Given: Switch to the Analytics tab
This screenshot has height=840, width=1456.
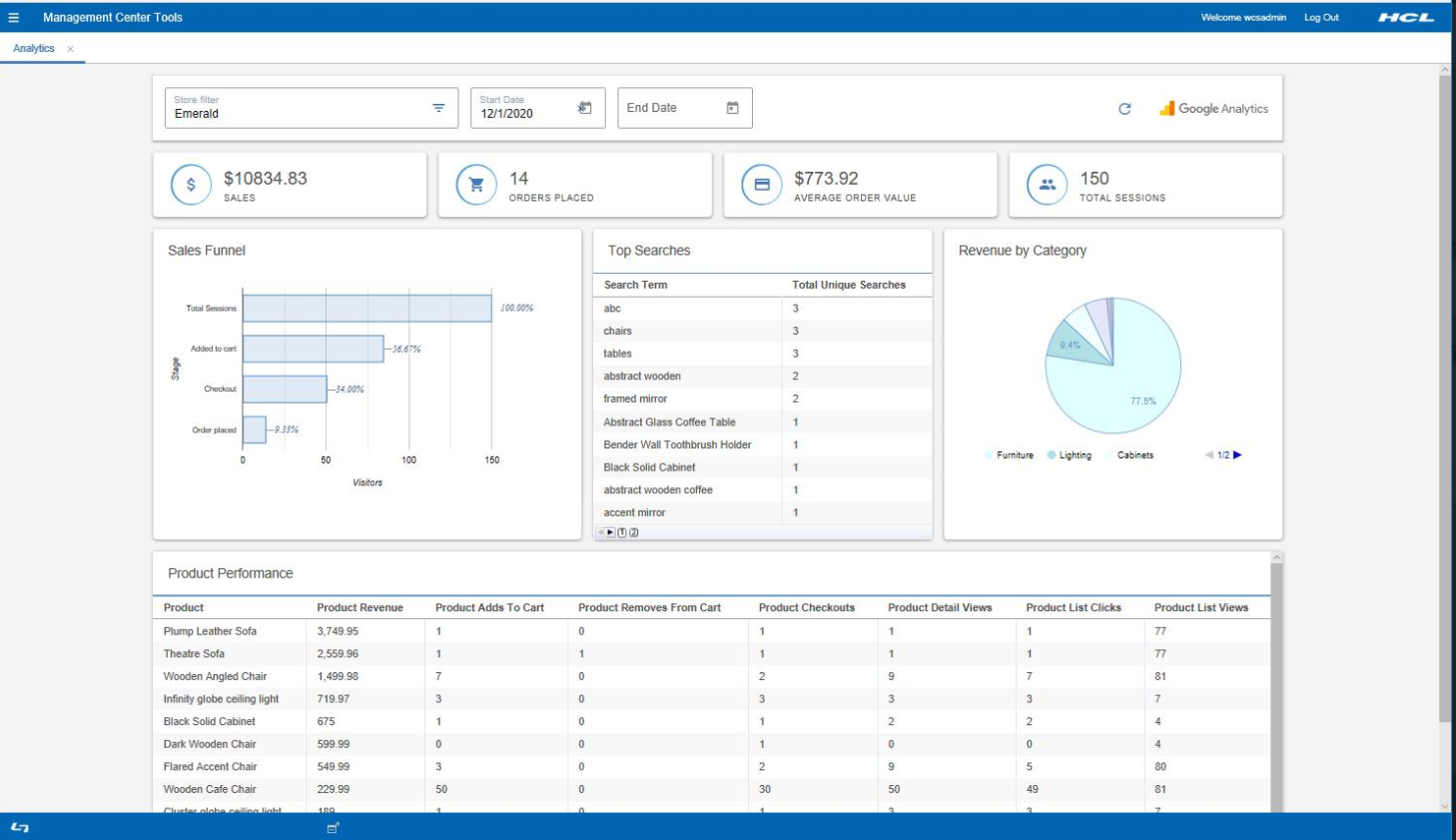Looking at the screenshot, I should (x=34, y=48).
